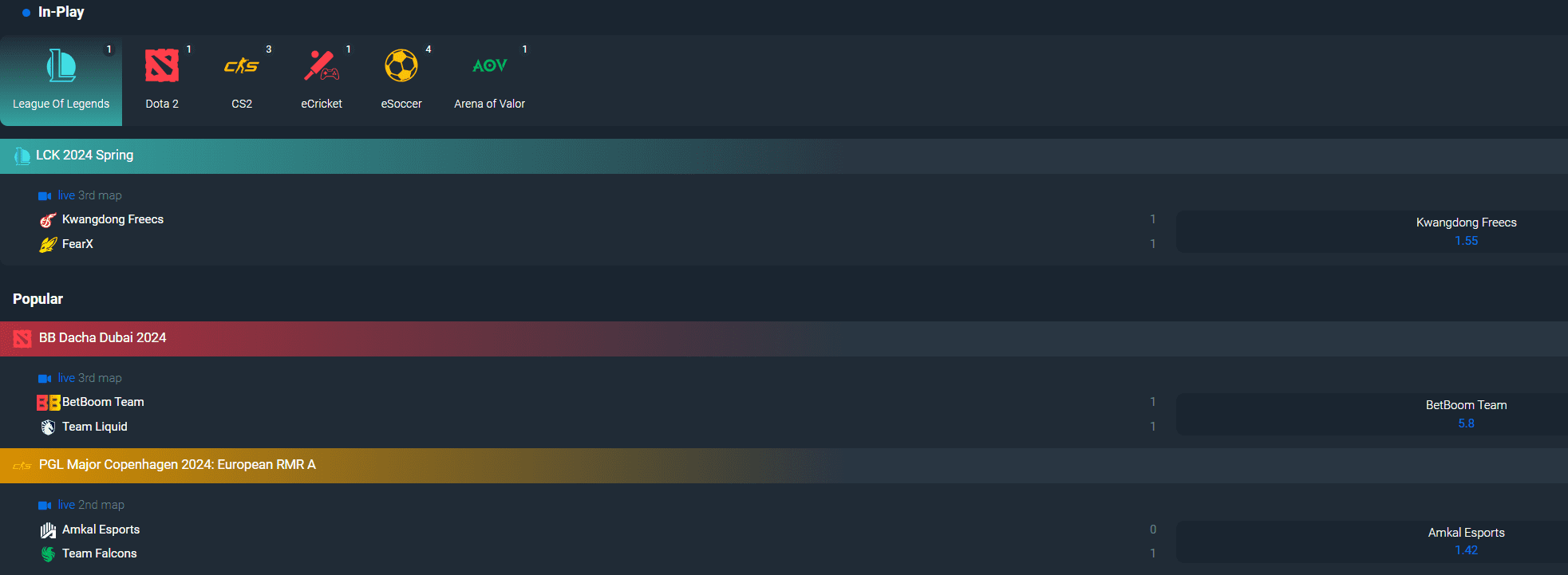Open the BB Dacha Dubai 2024 tournament header
Image resolution: width=1568 pixels, height=575 pixels.
tap(784, 339)
